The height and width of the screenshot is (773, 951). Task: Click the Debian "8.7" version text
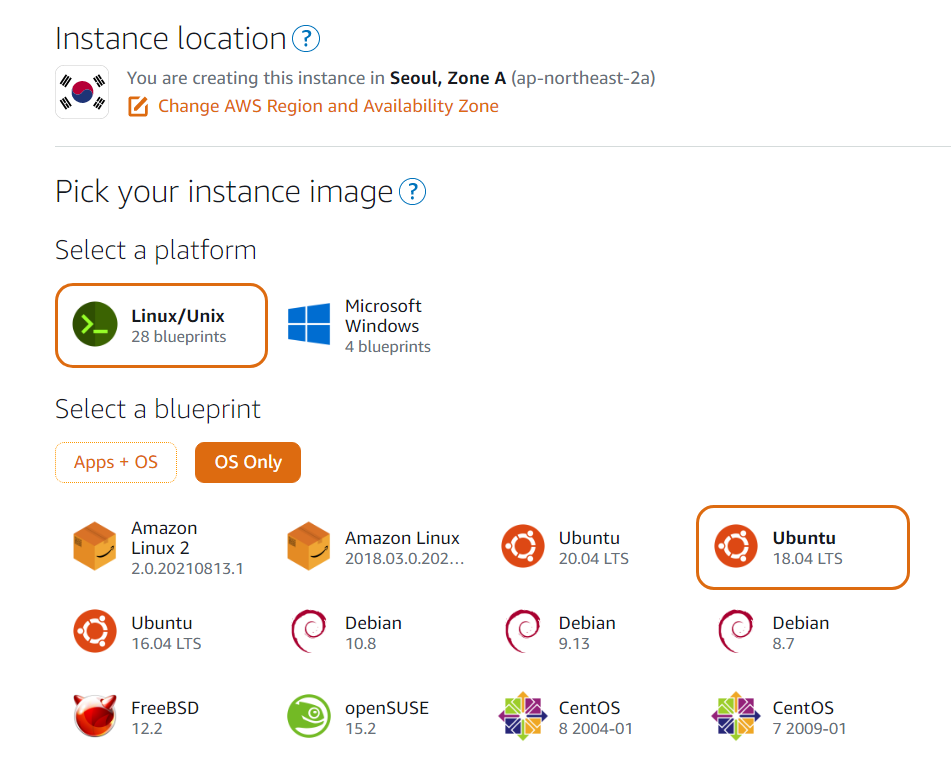[783, 643]
